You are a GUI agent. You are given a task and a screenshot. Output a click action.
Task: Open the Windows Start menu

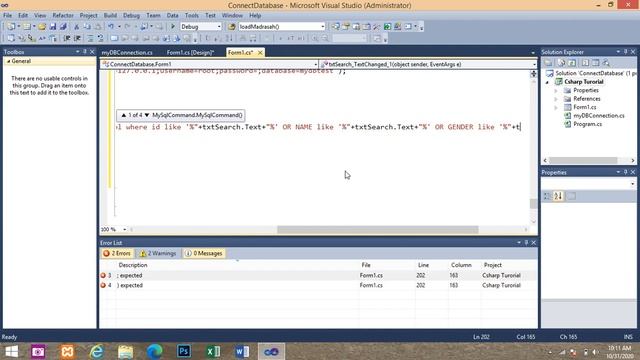point(11,351)
